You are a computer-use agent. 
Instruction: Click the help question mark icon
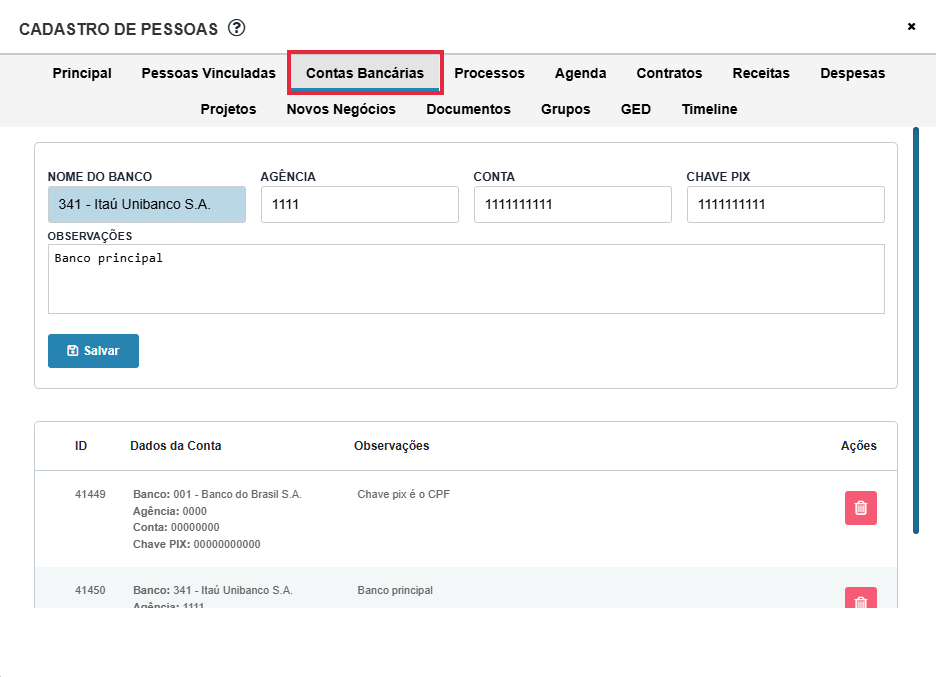pyautogui.click(x=236, y=28)
